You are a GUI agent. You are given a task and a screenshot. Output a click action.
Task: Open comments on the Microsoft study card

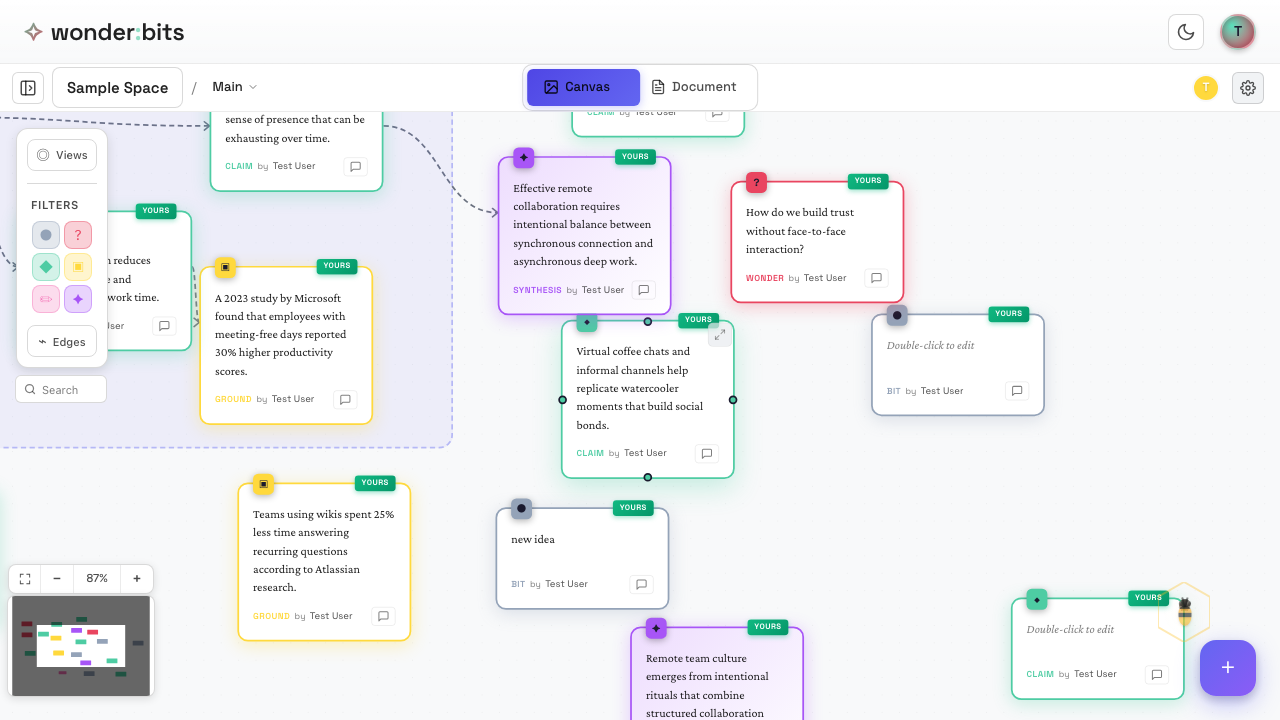point(344,399)
